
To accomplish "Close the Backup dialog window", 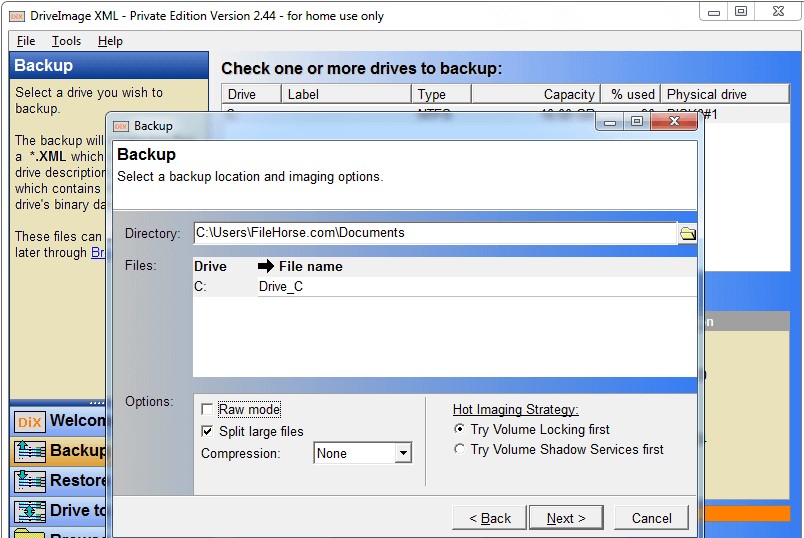I will click(674, 122).
